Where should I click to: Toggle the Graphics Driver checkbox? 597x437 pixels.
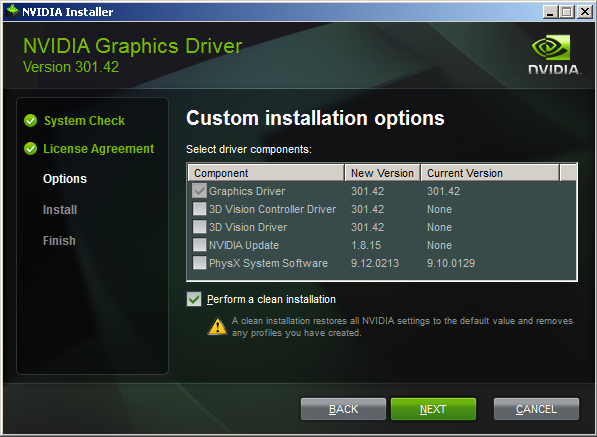click(x=200, y=191)
